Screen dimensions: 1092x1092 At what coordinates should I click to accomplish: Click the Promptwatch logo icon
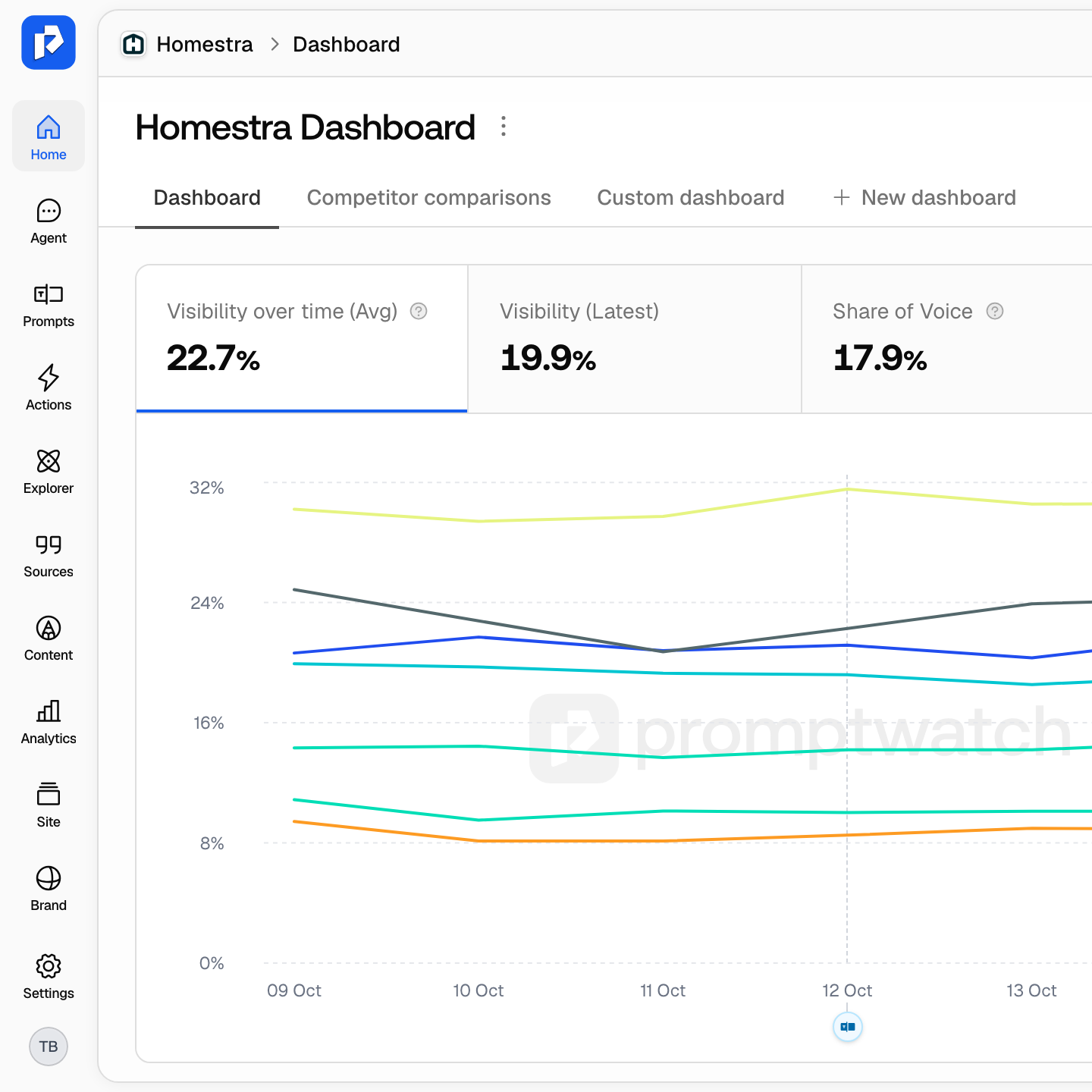click(x=49, y=42)
